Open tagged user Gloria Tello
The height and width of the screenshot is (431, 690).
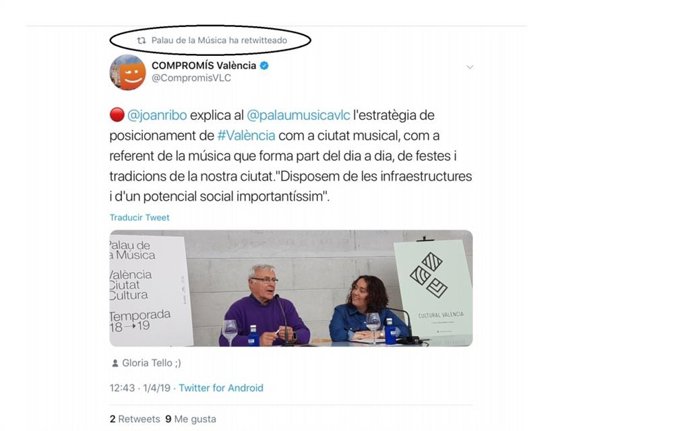point(152,363)
